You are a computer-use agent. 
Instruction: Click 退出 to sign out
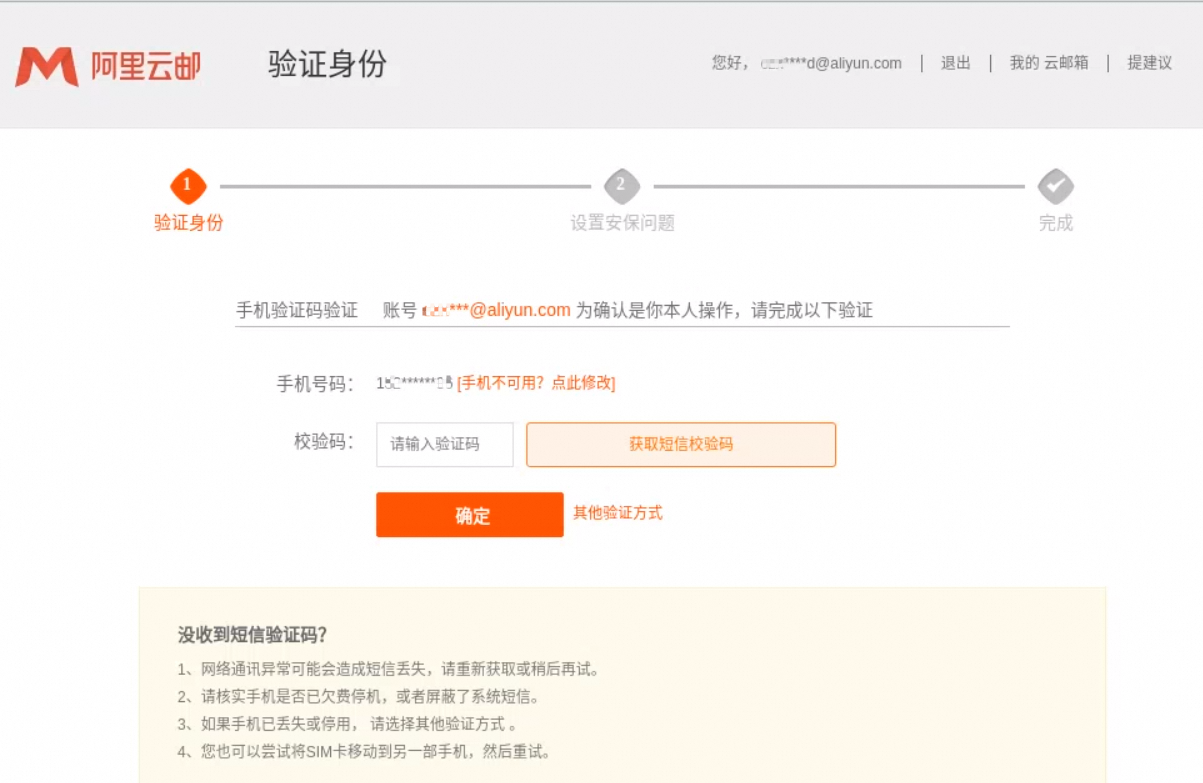point(955,63)
